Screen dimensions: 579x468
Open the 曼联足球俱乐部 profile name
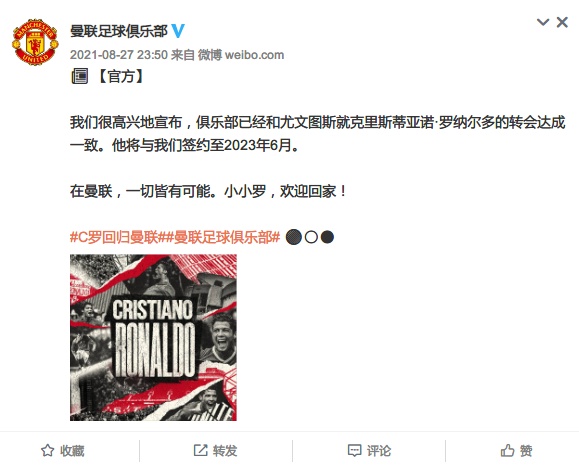click(119, 31)
